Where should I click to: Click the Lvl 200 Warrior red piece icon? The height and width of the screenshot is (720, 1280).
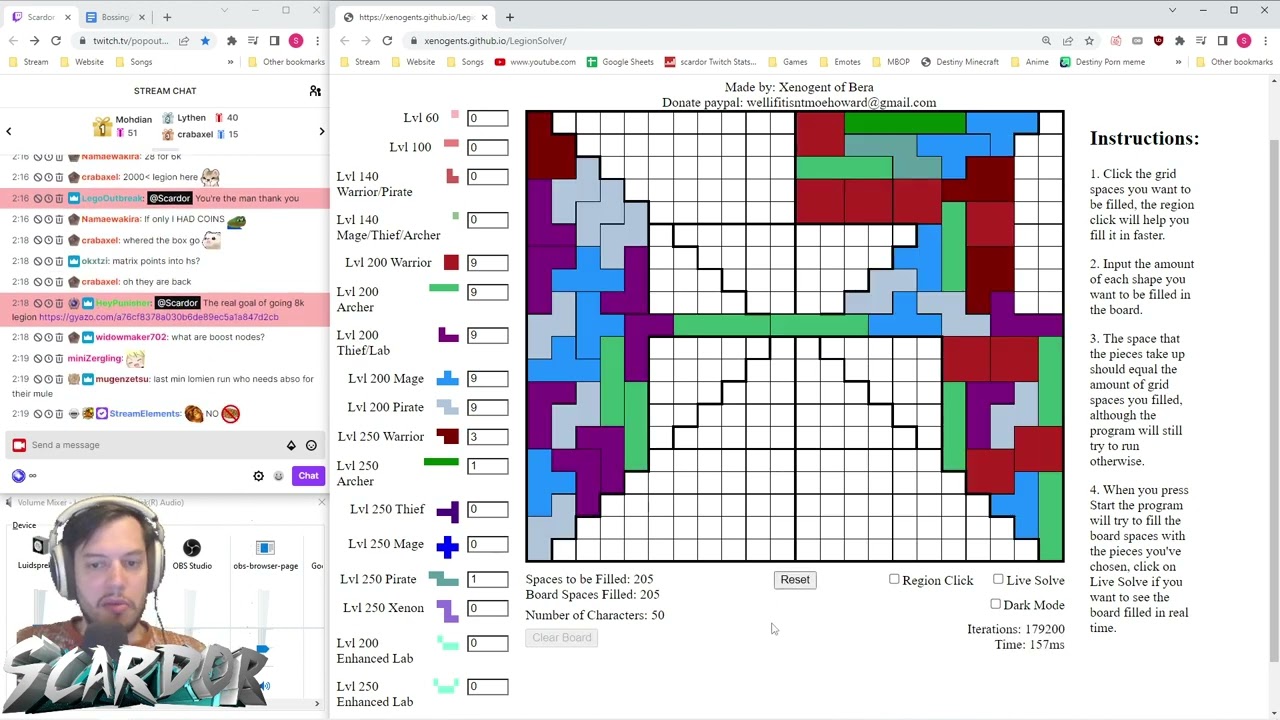451,262
